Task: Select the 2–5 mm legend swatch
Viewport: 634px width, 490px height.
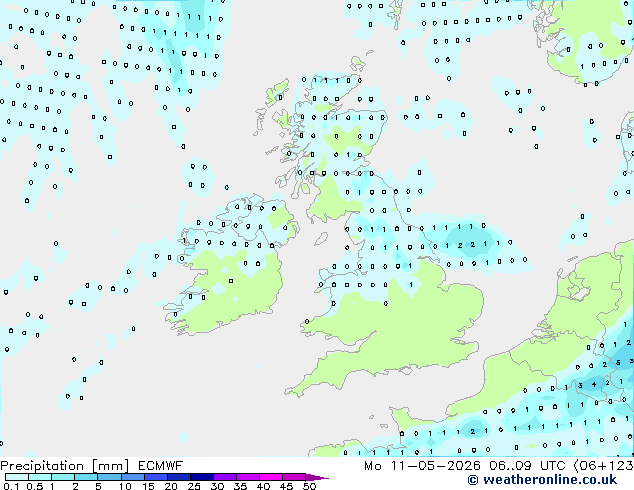Action: pos(86,477)
